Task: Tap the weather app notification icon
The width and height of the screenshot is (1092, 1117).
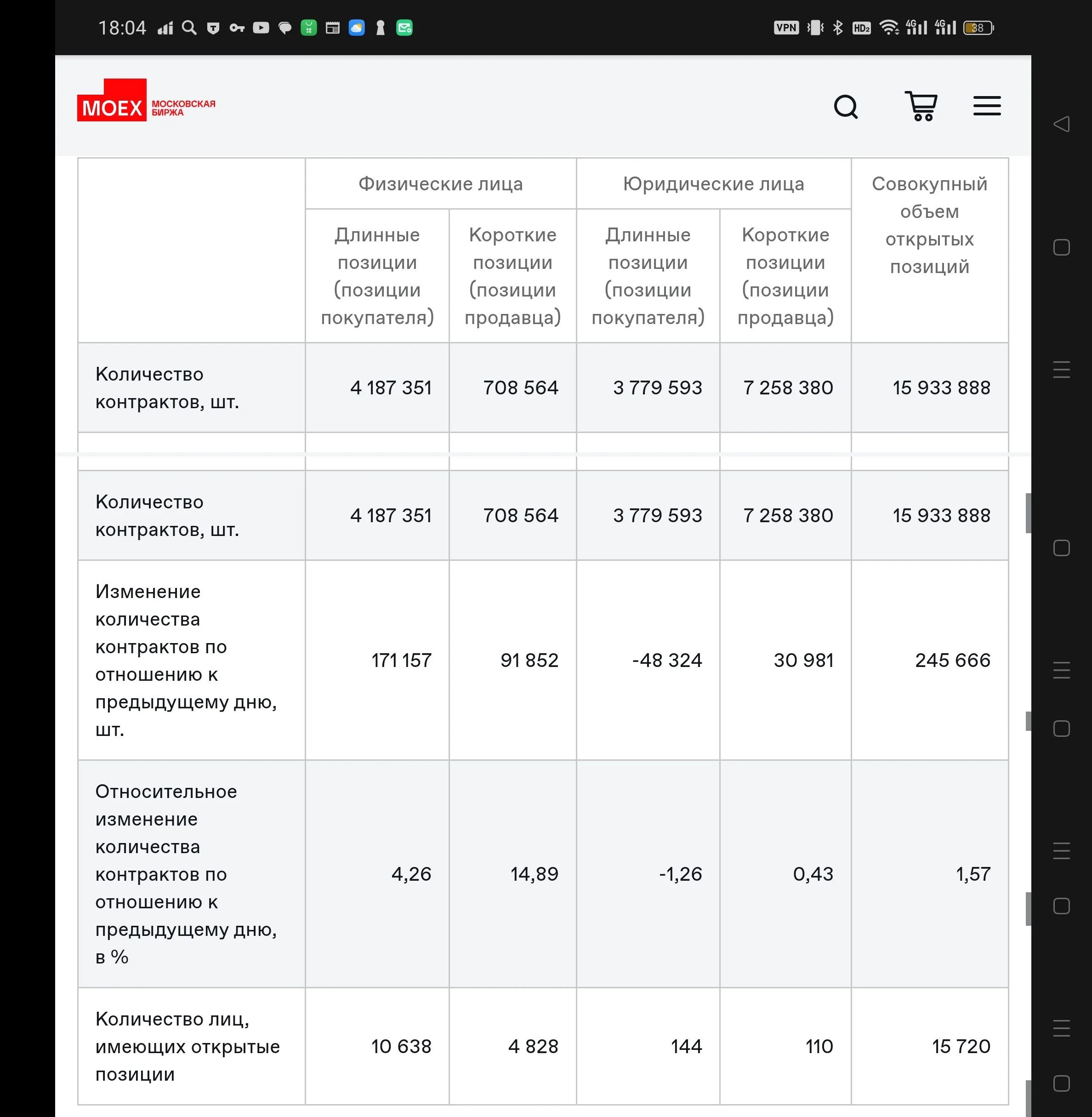Action: coord(357,28)
